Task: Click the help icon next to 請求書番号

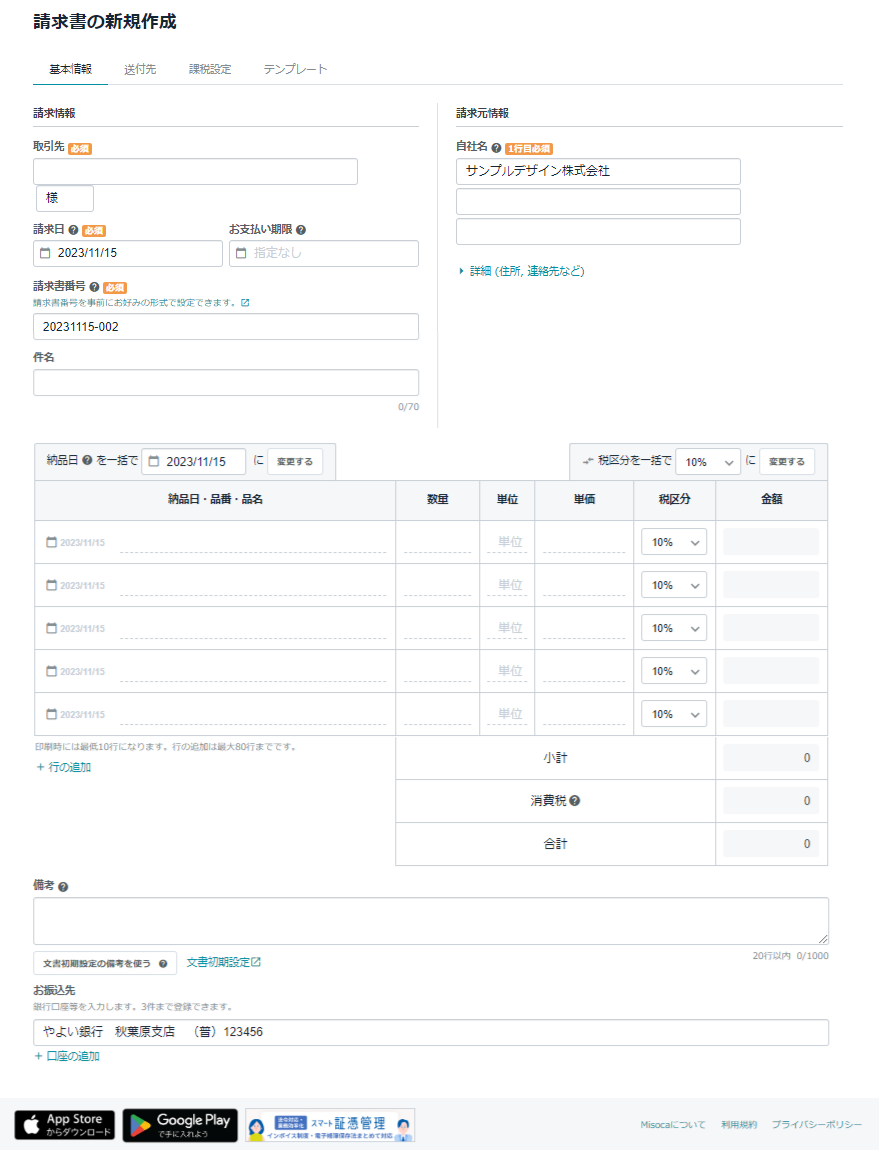Action: pos(94,287)
